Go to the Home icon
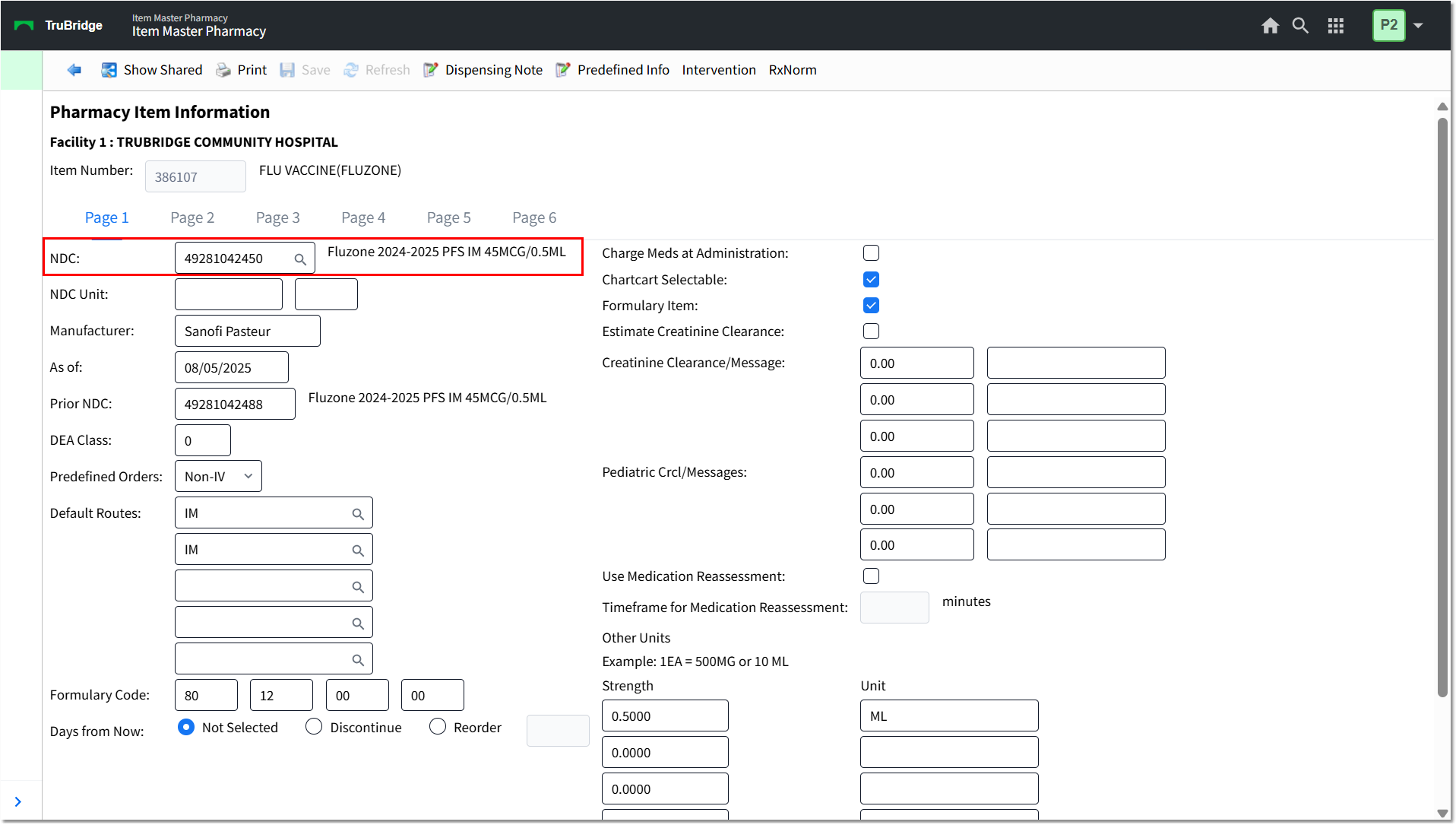Viewport: 1456px width, 825px height. [1270, 26]
